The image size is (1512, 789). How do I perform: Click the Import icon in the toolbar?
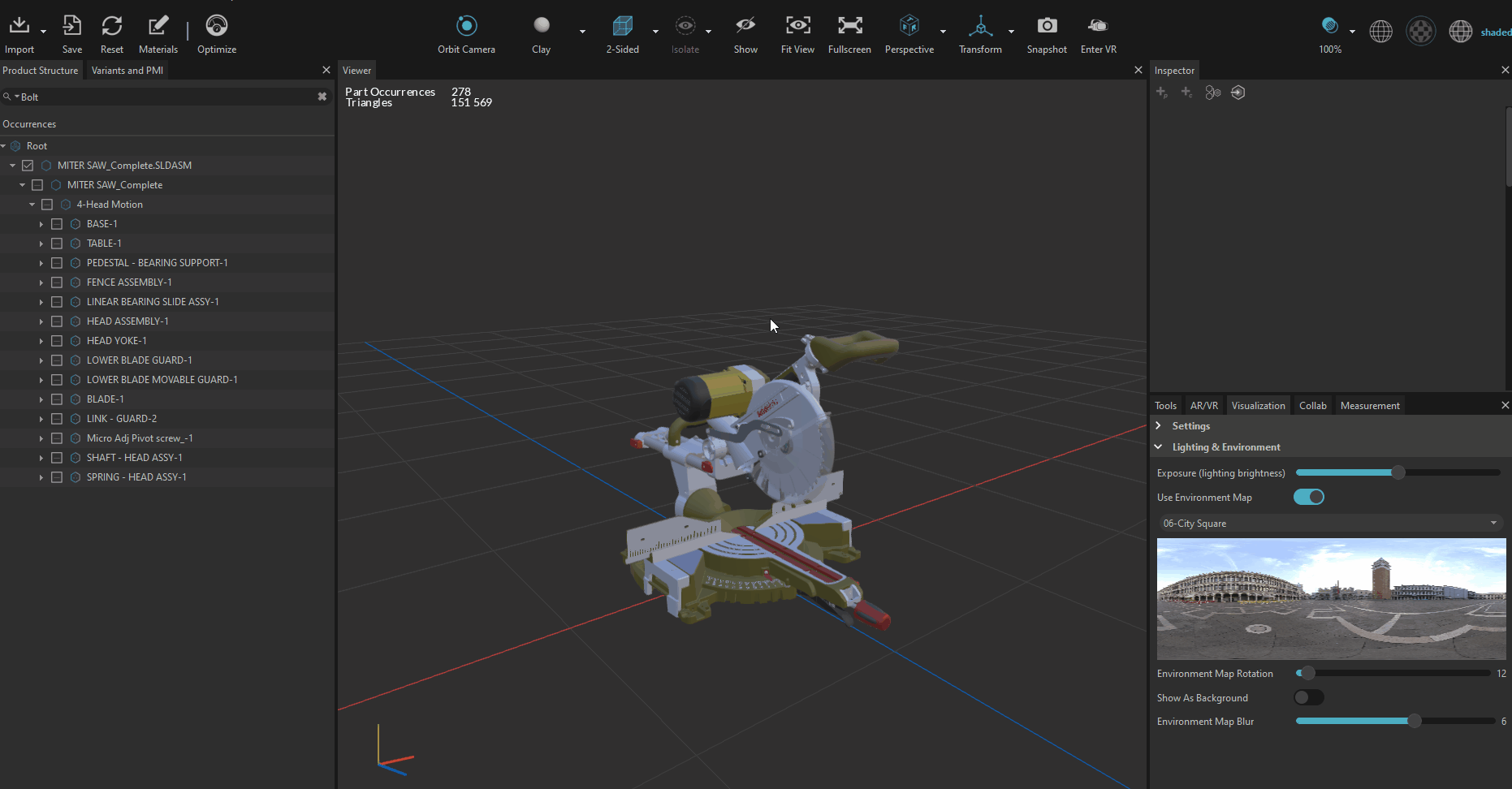point(19,27)
